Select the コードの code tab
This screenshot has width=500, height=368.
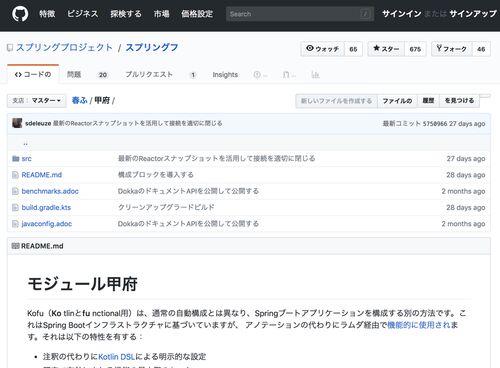click(x=33, y=74)
